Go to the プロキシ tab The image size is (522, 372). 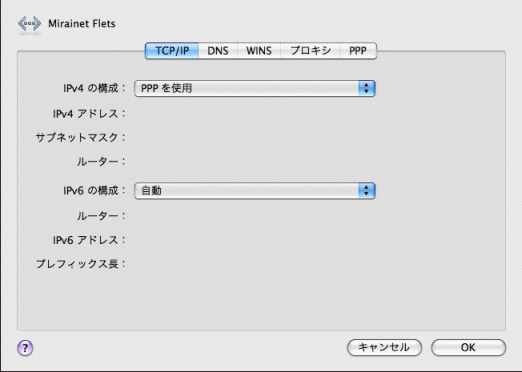pos(310,51)
